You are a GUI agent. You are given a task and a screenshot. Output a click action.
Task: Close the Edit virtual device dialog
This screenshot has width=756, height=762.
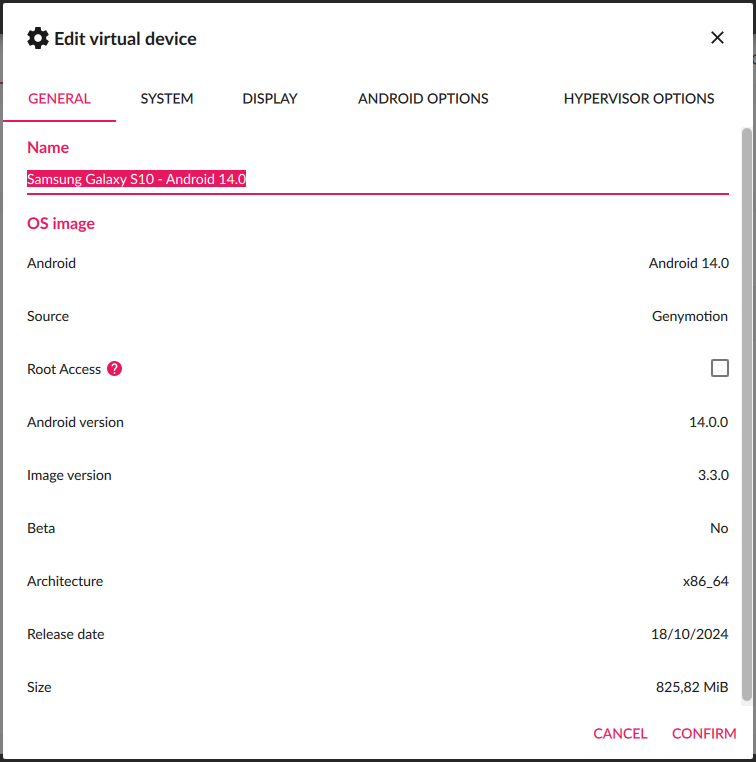tap(717, 37)
